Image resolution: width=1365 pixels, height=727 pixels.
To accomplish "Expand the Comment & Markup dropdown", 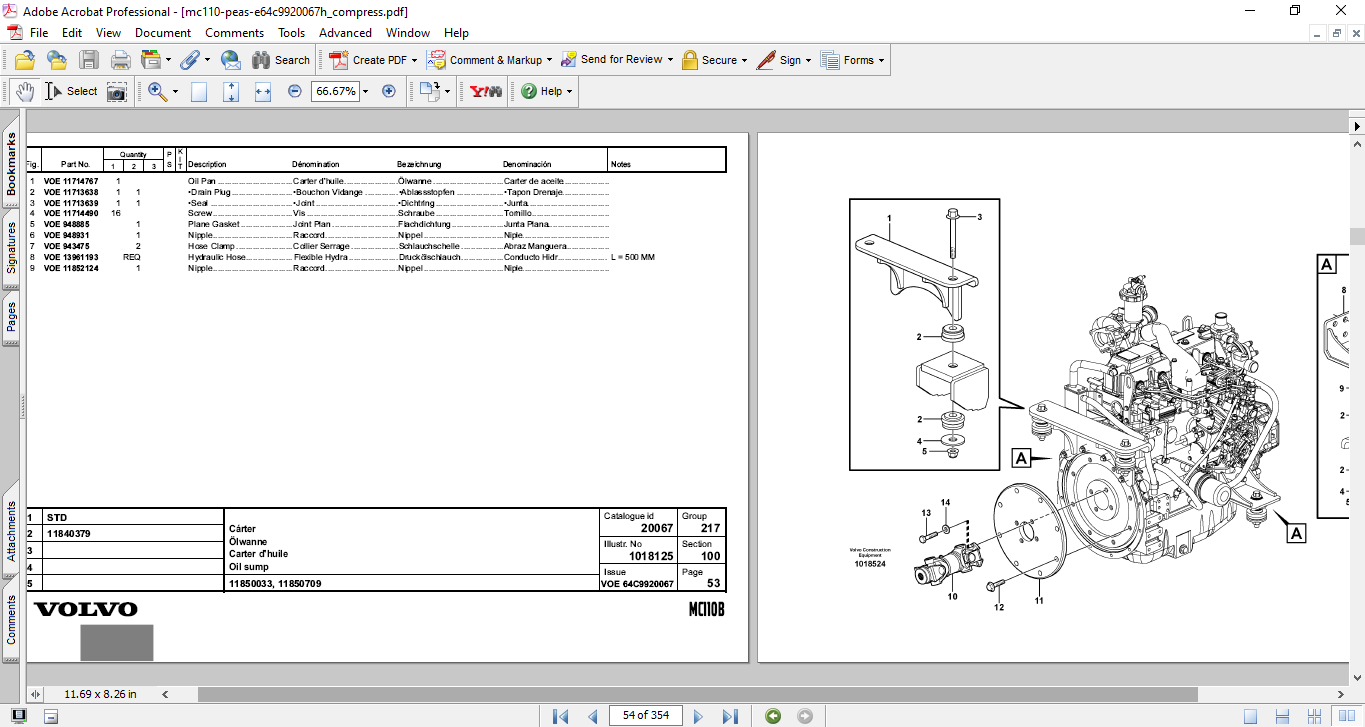I will pos(550,60).
